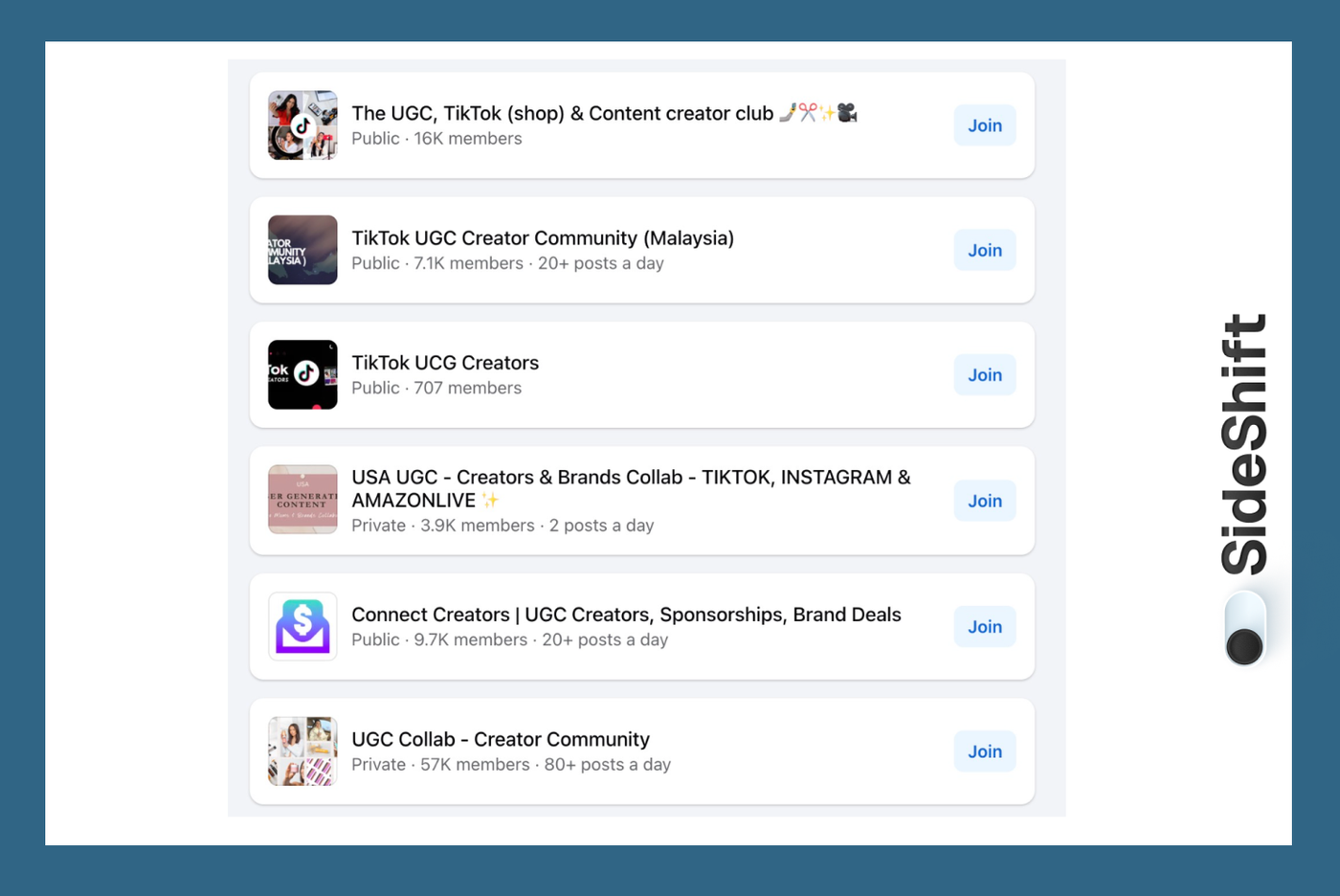The width and height of the screenshot is (1340, 896).
Task: Open The UGC, TikTok shop club group page
Action: [x=562, y=113]
